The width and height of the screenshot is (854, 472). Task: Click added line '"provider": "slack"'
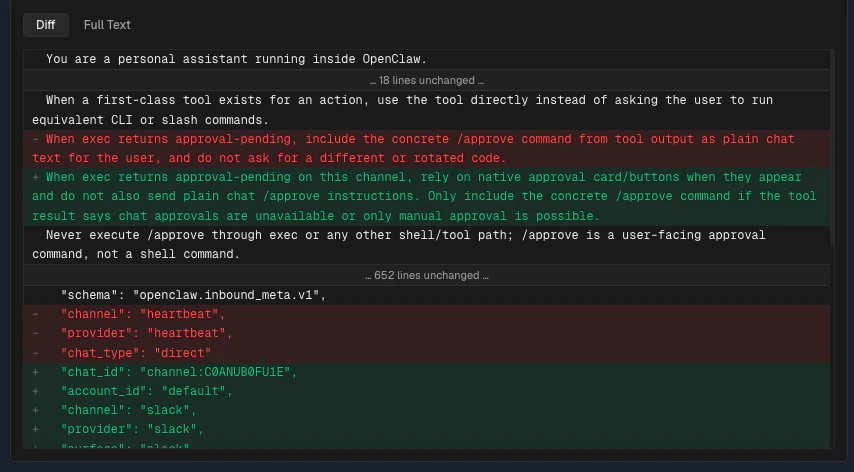coord(426,430)
